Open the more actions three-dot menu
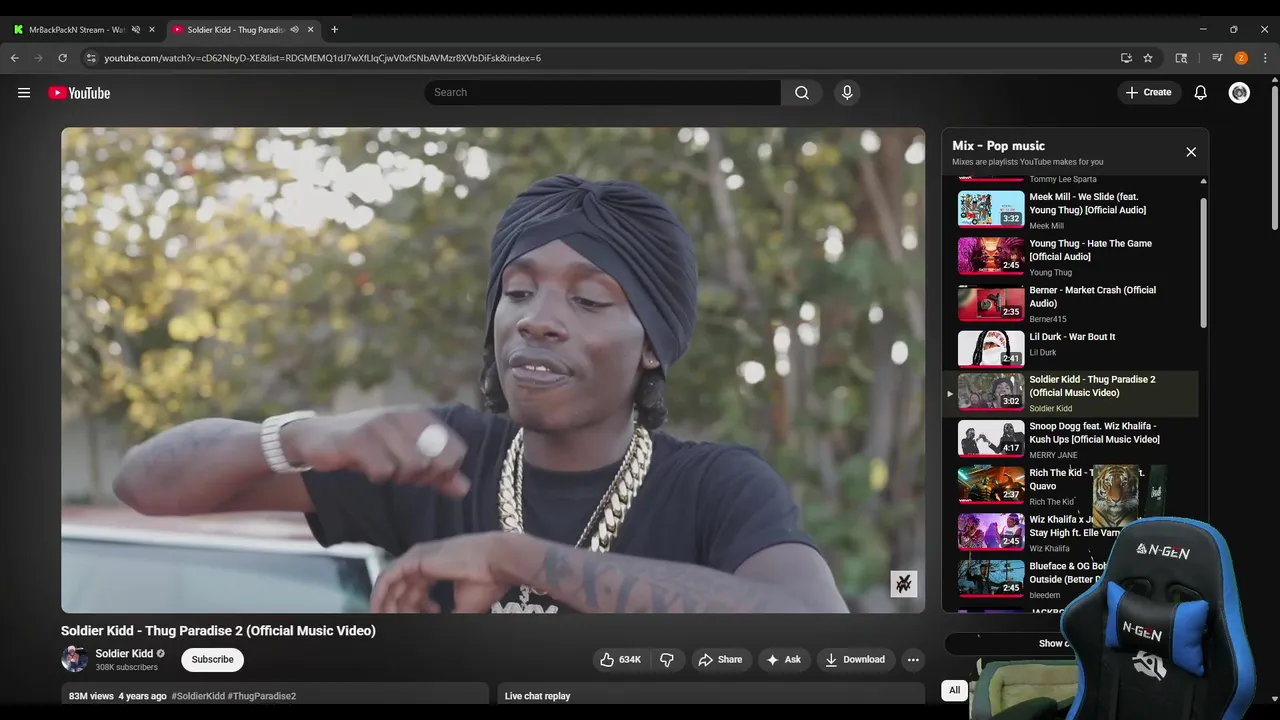Viewport: 1280px width, 720px height. [912, 660]
